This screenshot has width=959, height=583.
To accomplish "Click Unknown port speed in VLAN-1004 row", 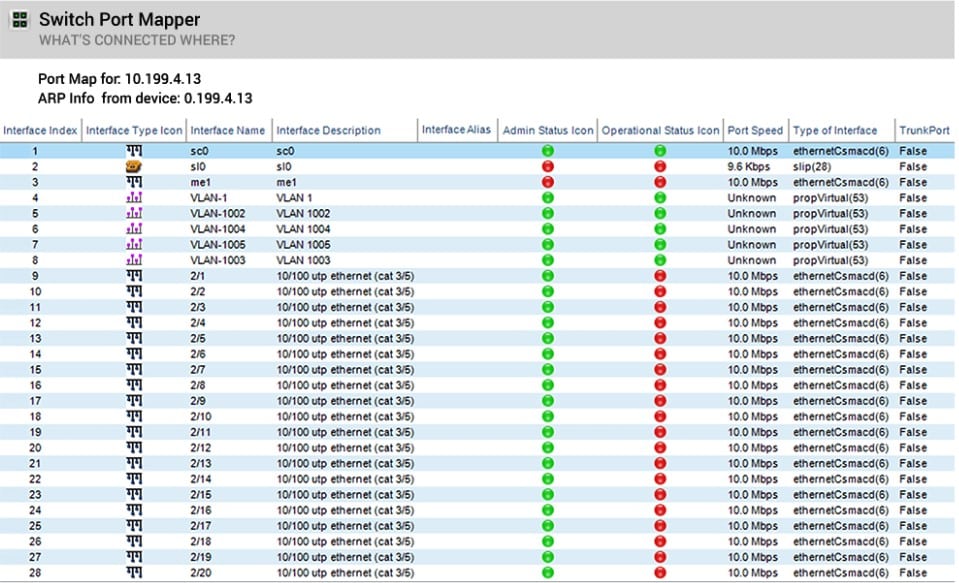I will tap(752, 229).
